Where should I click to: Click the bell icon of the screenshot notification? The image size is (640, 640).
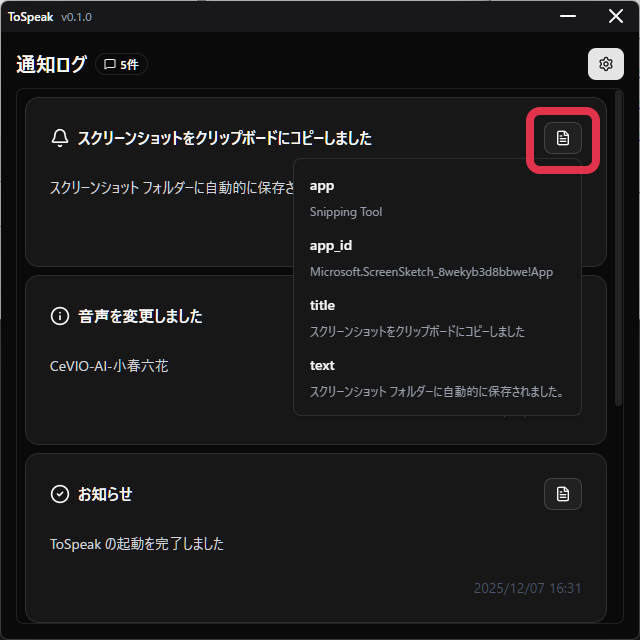60,138
